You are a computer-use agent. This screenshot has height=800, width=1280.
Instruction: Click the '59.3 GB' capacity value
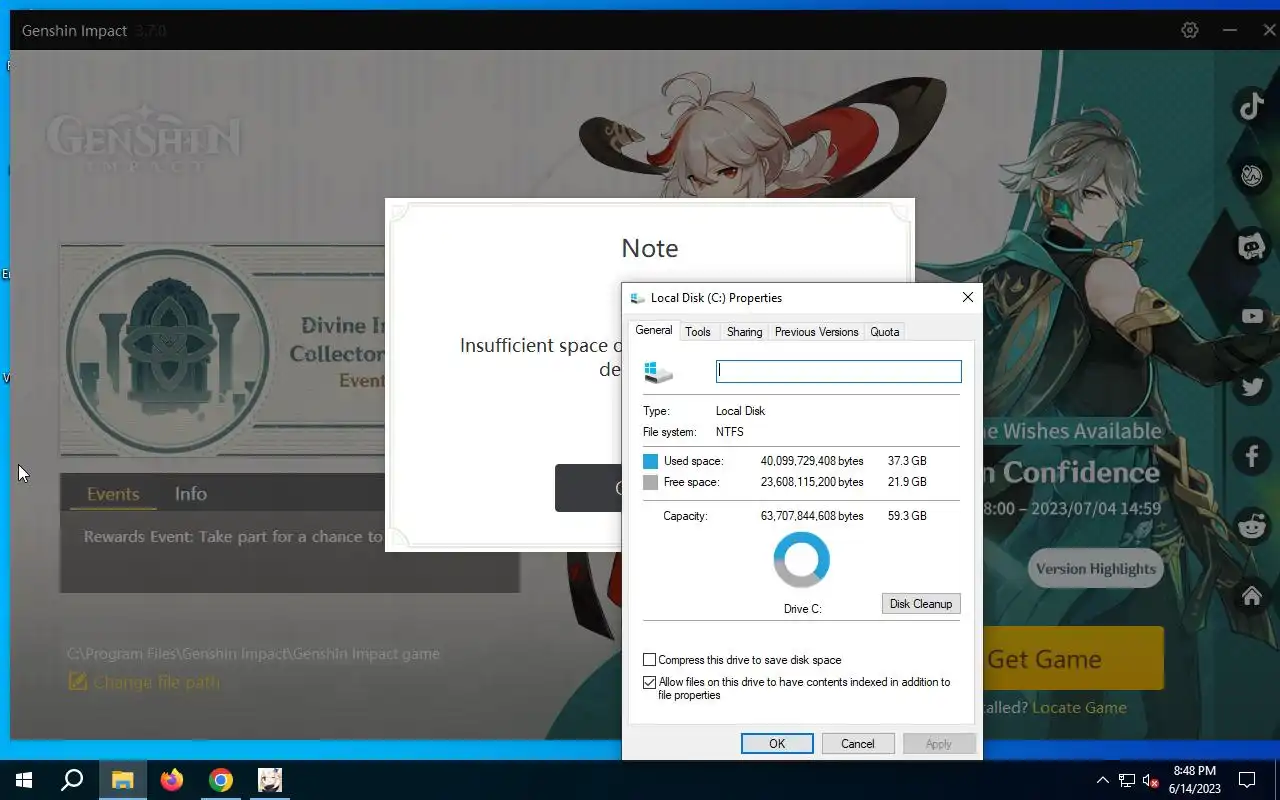coord(907,516)
